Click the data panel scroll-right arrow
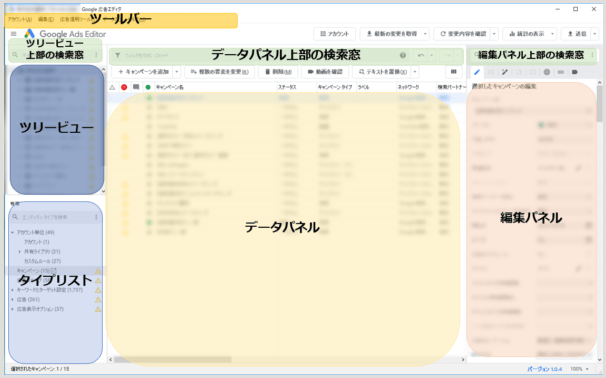Image resolution: width=606 pixels, height=378 pixels. 463,359
